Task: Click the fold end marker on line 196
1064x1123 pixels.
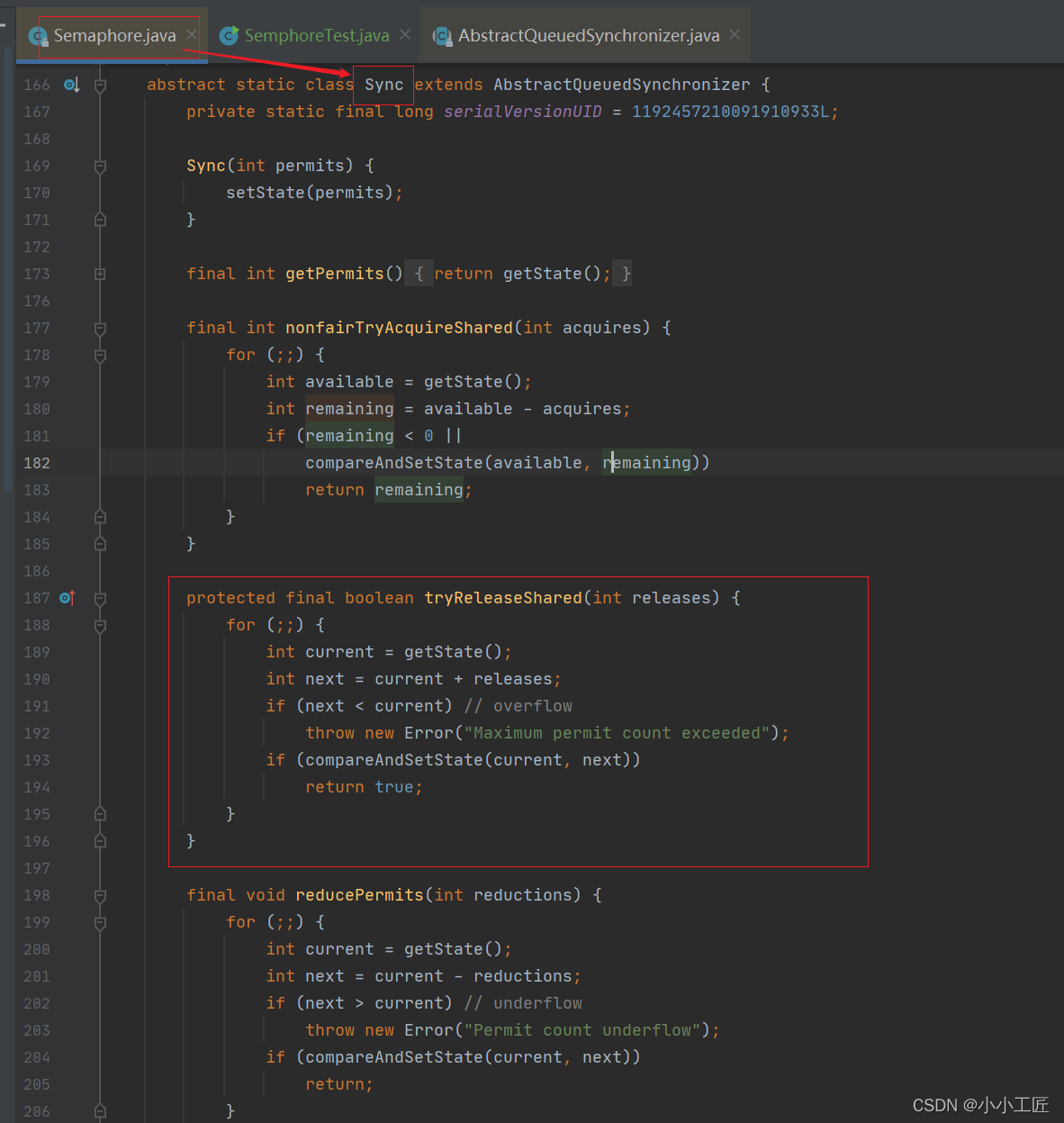Action: click(x=101, y=841)
